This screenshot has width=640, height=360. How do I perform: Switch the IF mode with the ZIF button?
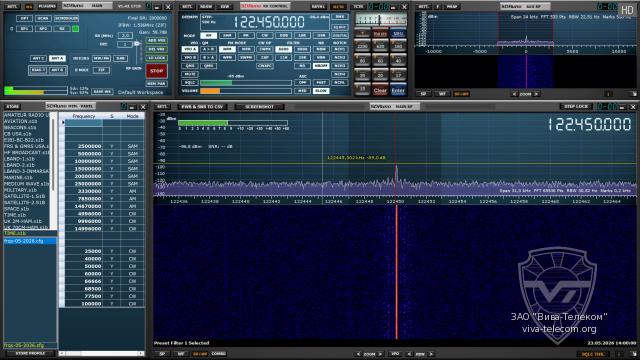101,70
